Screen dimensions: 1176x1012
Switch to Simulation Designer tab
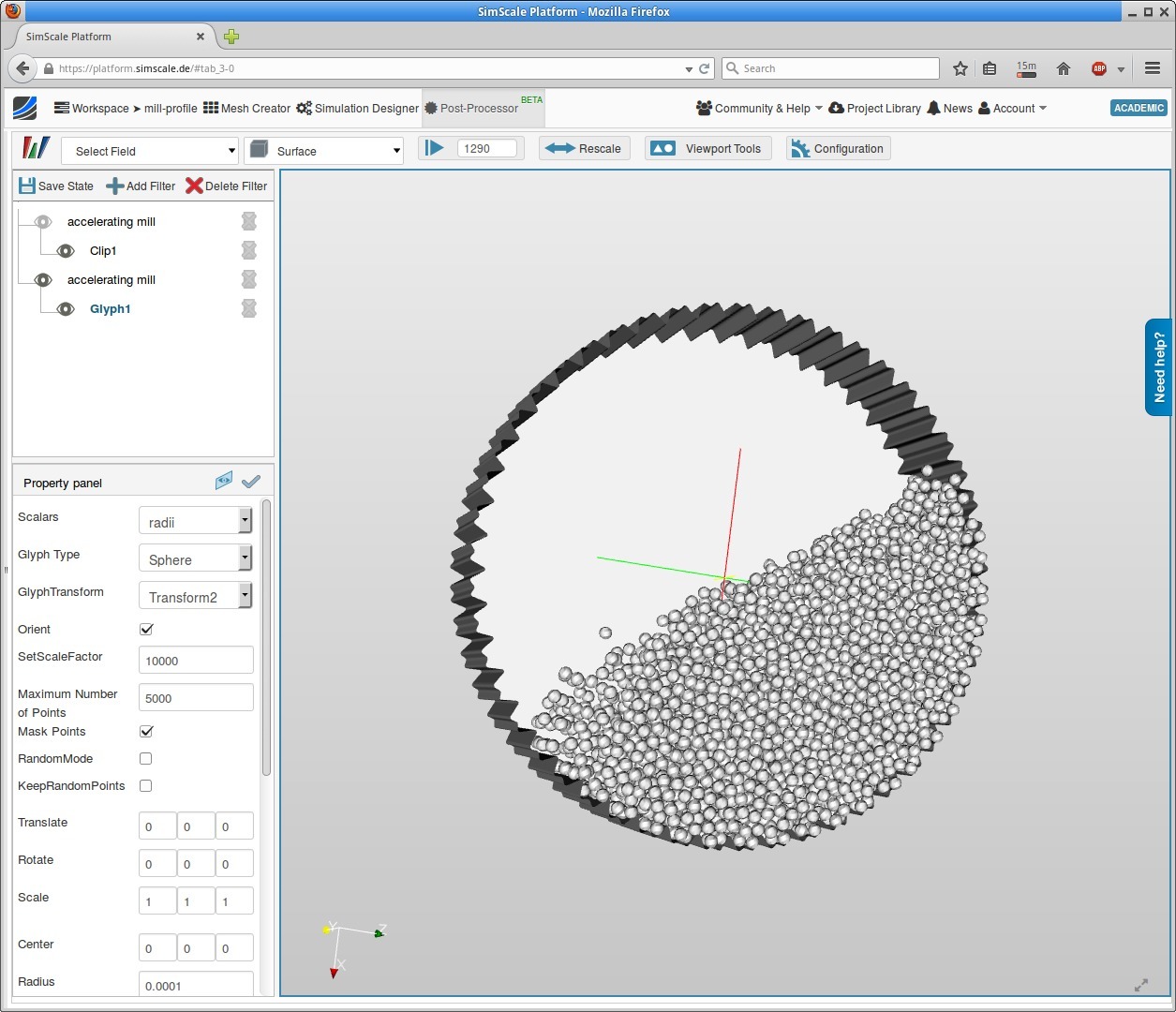tap(357, 109)
